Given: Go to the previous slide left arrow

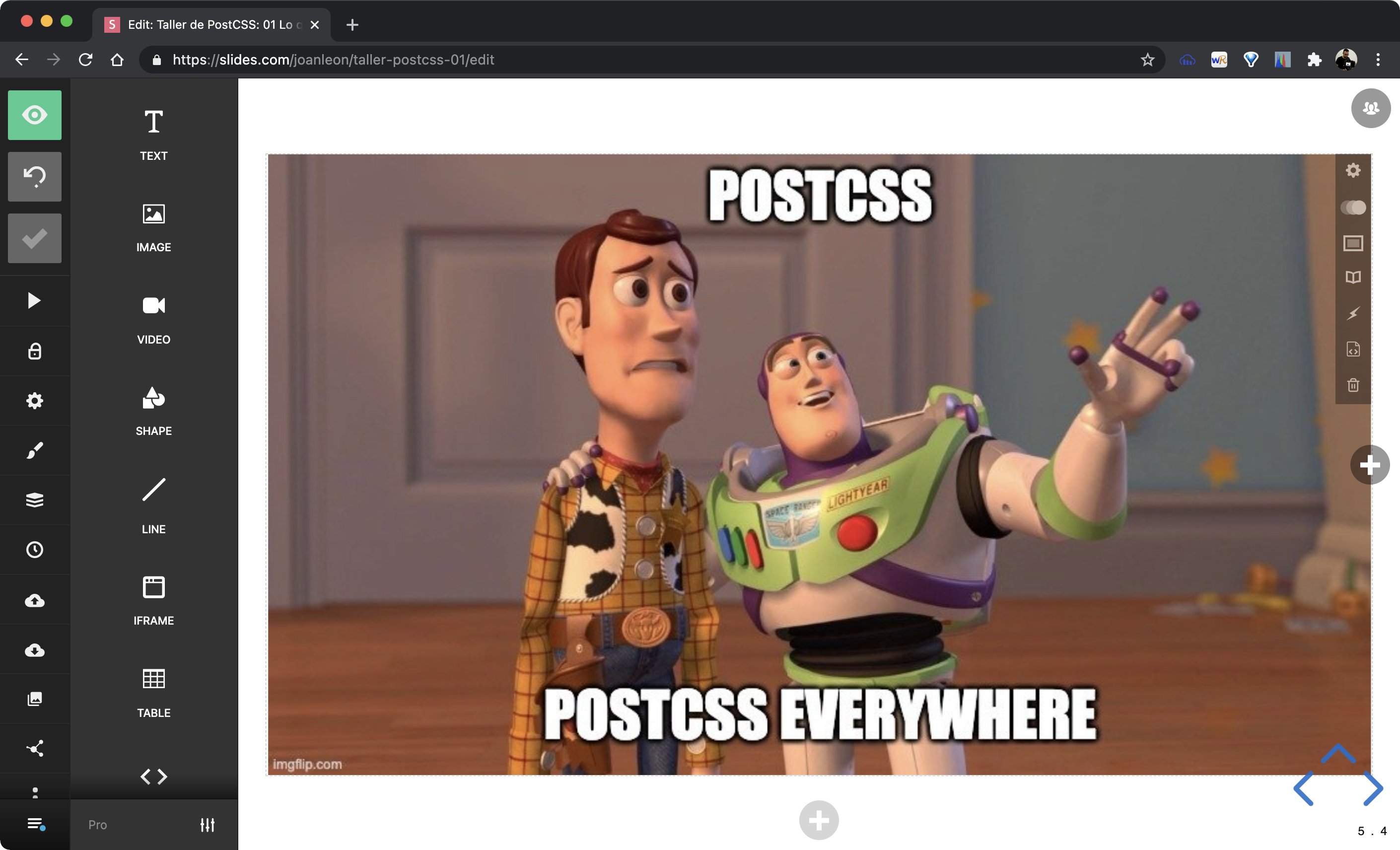Looking at the screenshot, I should point(1303,788).
